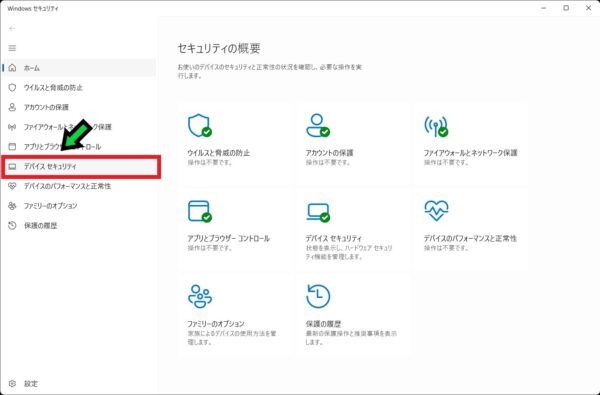
Task: Open the アプリとブラウザー コントロール card title
Action: (228, 238)
